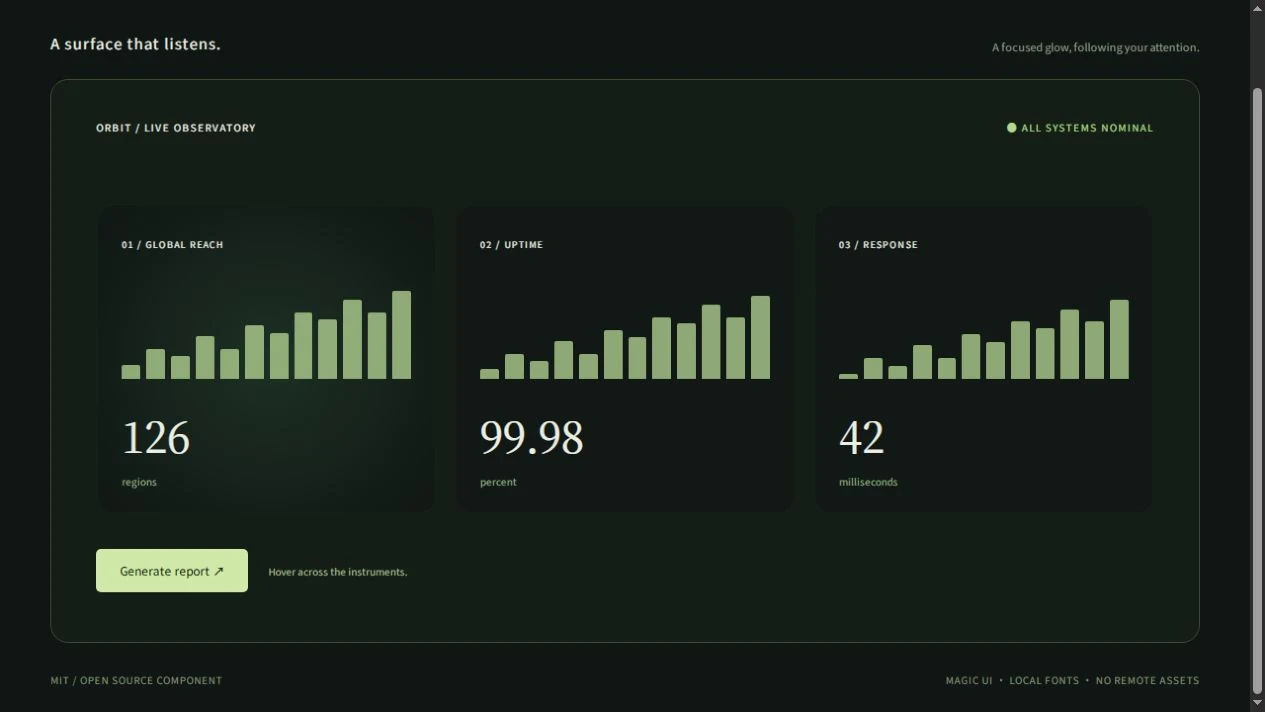Screen dimensions: 1265x712
Task: Click the "A surface that listens." heading
Action: (136, 44)
